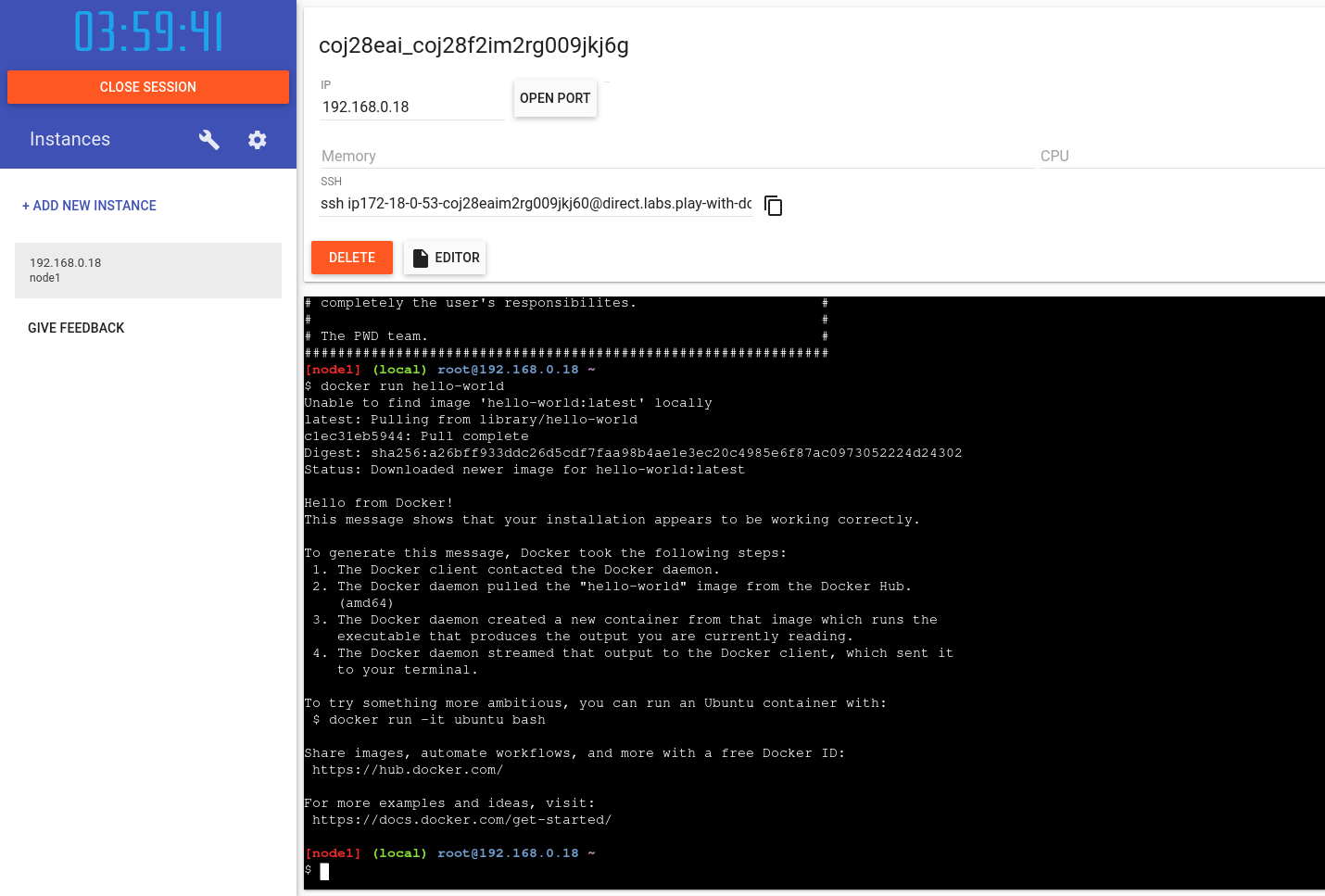The height and width of the screenshot is (896, 1325).
Task: Open the EDITOR button
Action: [x=446, y=258]
